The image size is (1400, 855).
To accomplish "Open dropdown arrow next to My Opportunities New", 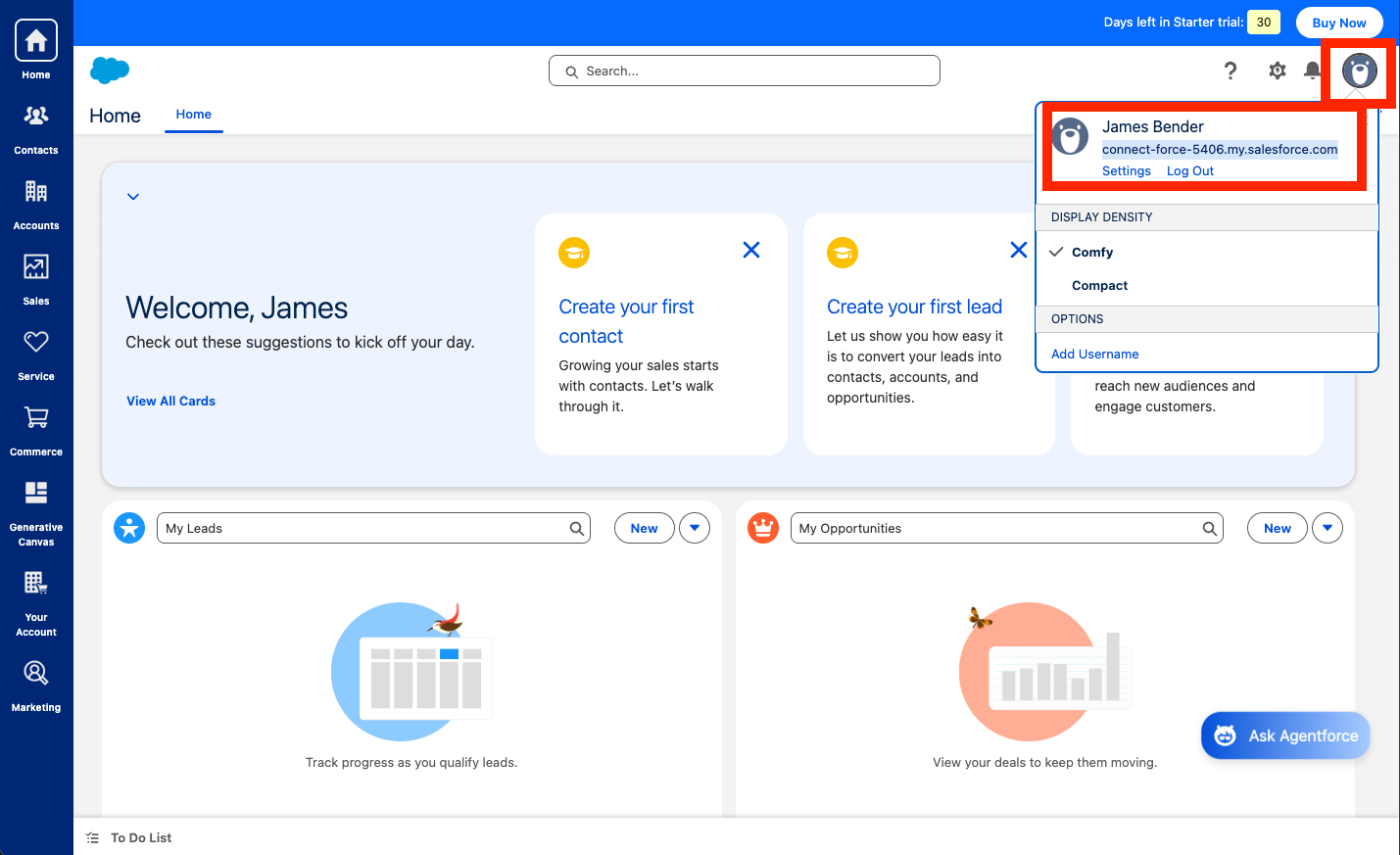I will pos(1328,528).
